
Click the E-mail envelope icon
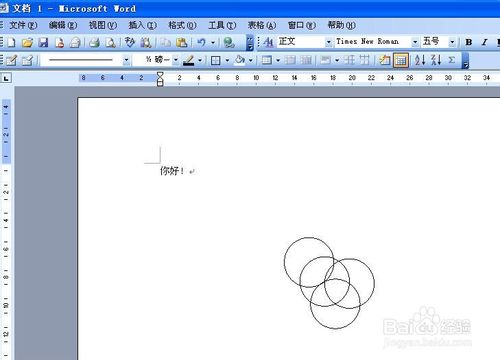[75, 42]
